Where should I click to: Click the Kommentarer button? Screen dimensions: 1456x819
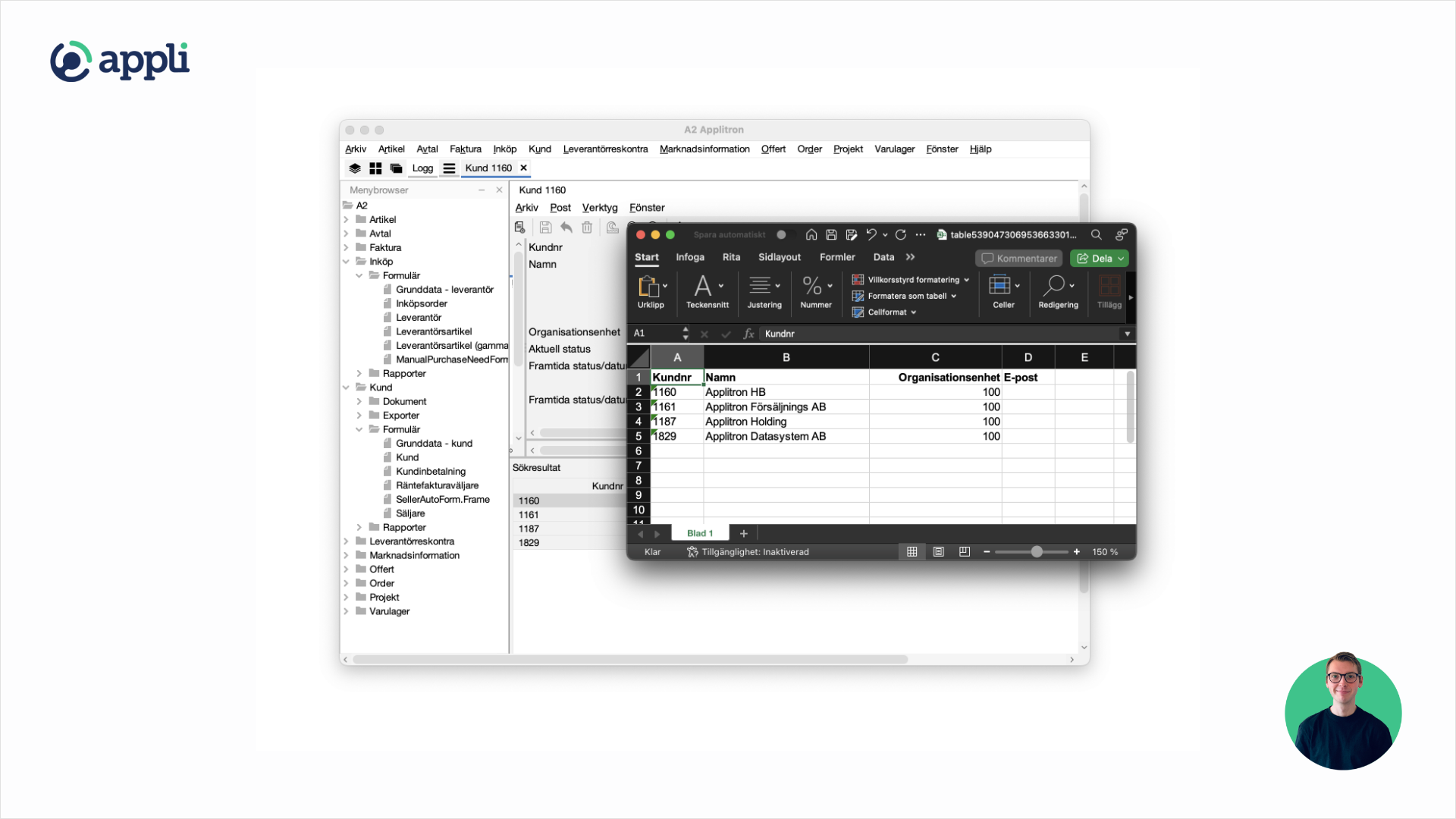coord(1020,259)
